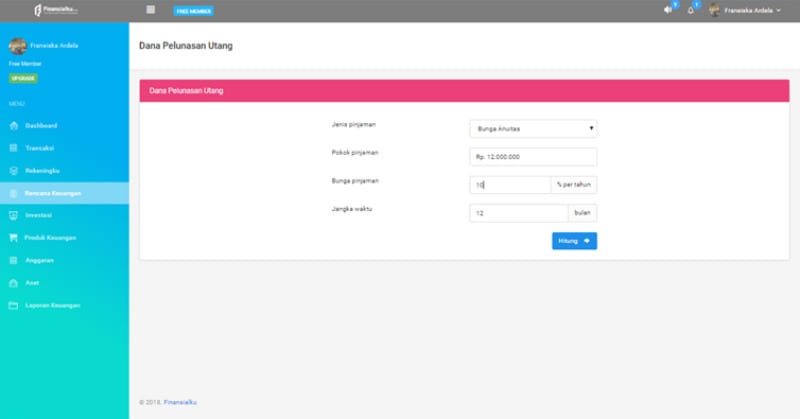Screen dimensions: 800x419
Task: Click the Laporan Keuangan folder icon
Action: click(14, 305)
